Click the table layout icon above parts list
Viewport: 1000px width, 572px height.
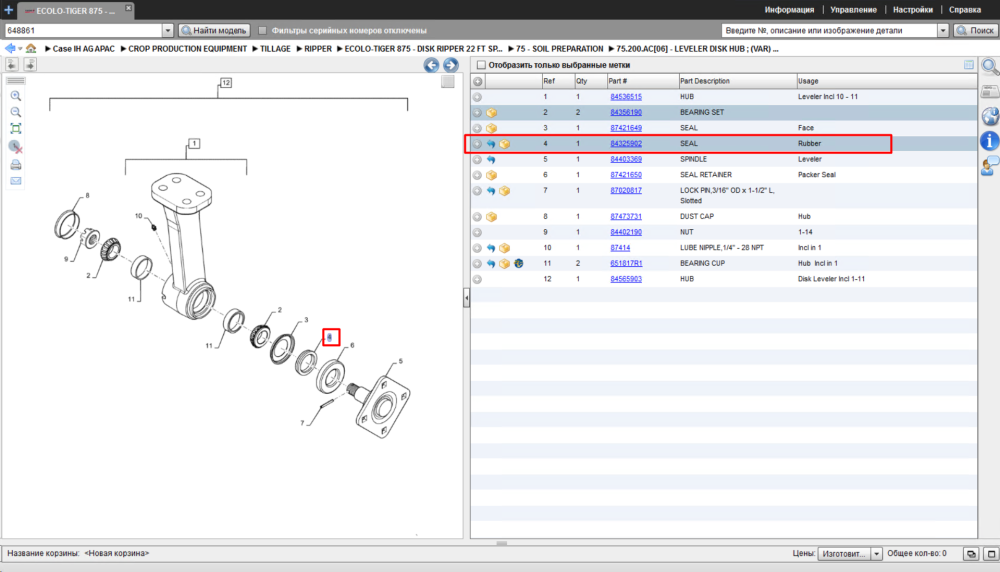tap(969, 65)
